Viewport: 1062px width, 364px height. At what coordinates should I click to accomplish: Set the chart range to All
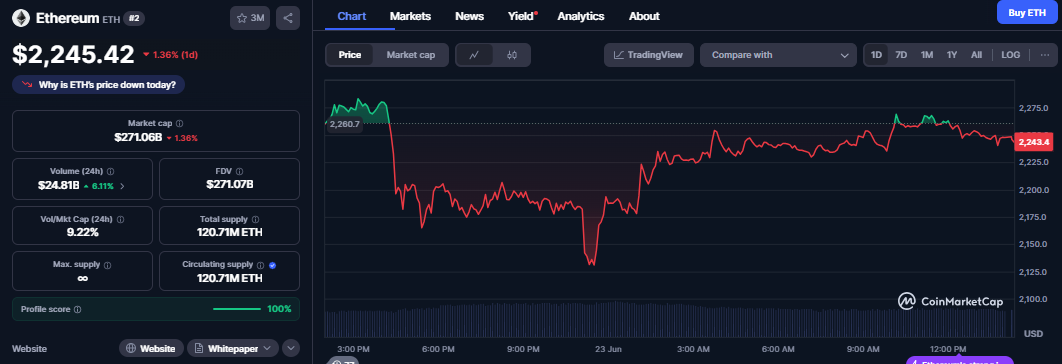[x=976, y=55]
